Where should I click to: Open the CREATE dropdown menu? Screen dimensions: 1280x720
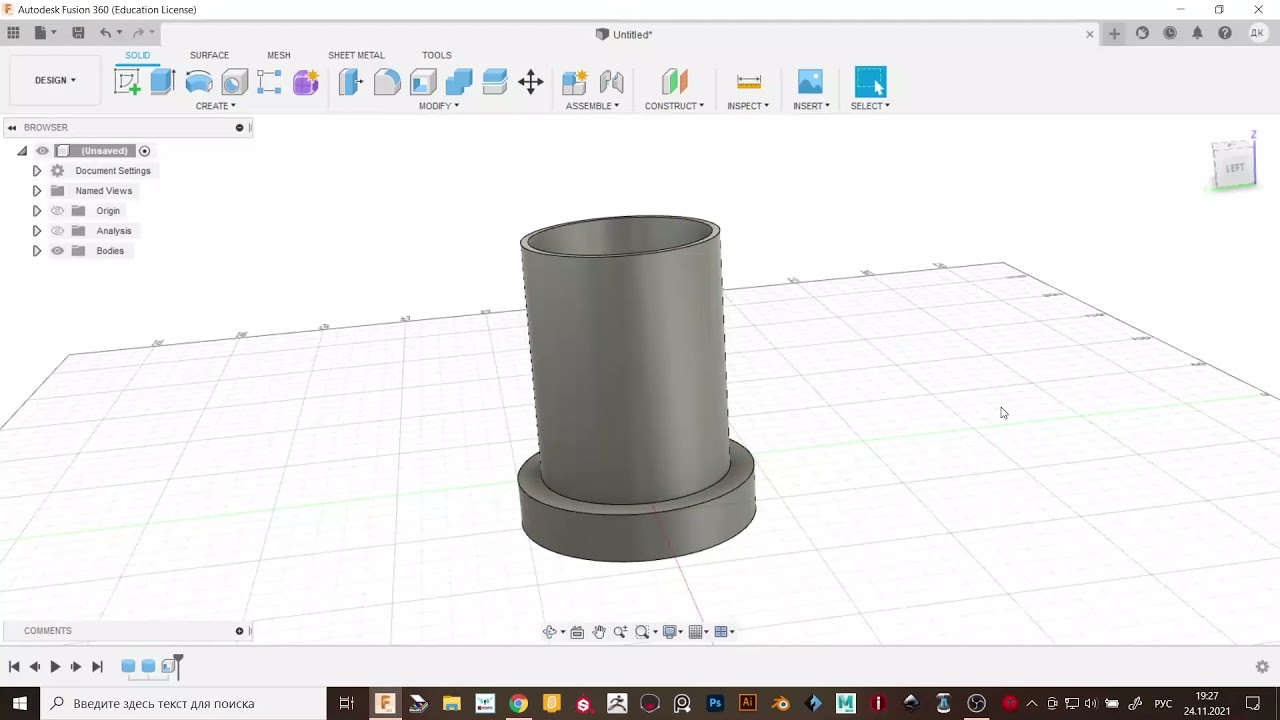coord(215,106)
